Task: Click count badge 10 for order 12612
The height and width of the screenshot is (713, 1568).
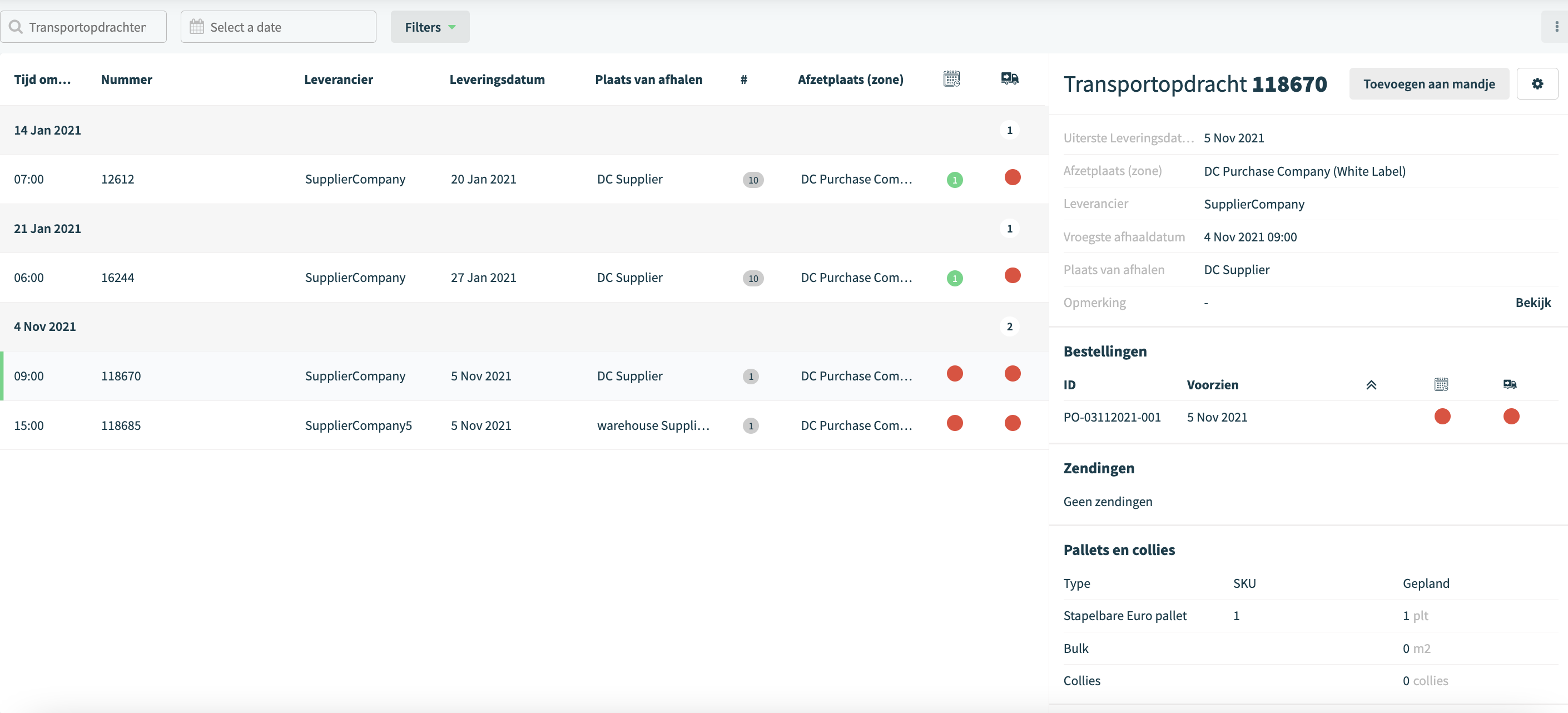Action: tap(753, 180)
